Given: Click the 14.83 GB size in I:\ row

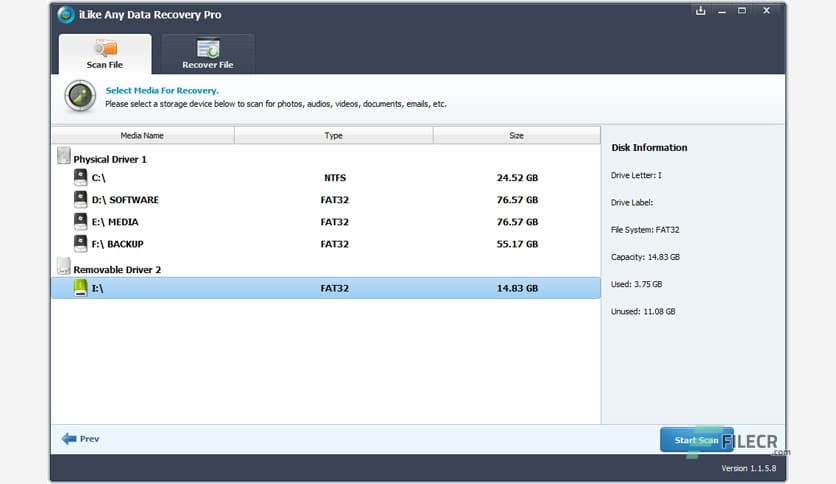Looking at the screenshot, I should [x=517, y=288].
